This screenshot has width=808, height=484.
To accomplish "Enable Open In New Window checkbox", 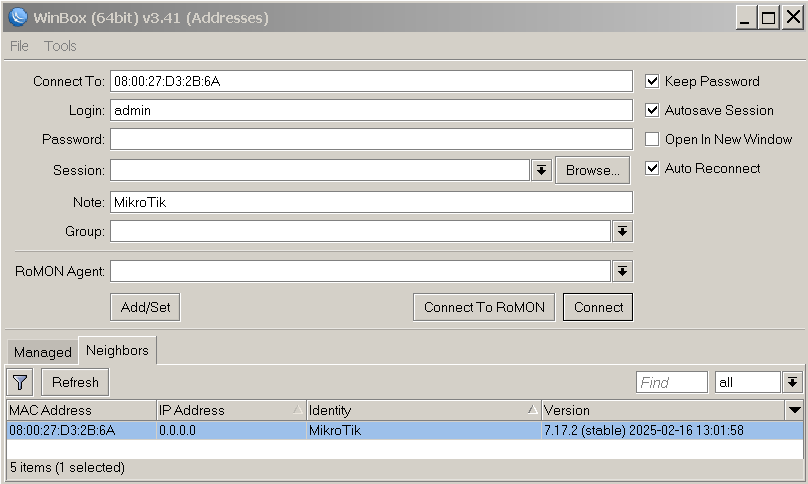I will click(x=652, y=139).
